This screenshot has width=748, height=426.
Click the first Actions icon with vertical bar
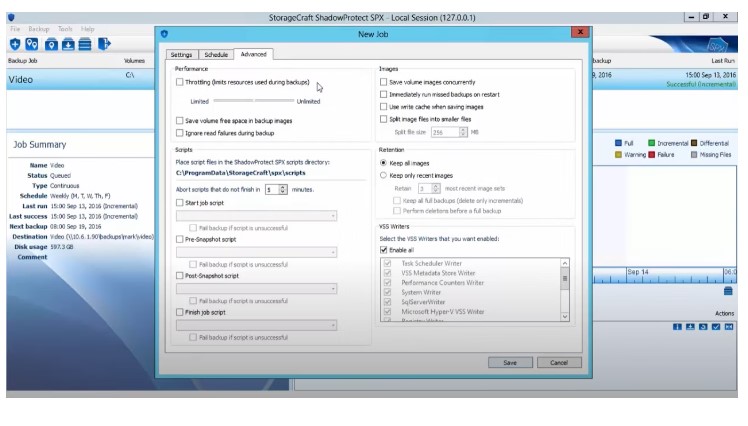(x=677, y=327)
